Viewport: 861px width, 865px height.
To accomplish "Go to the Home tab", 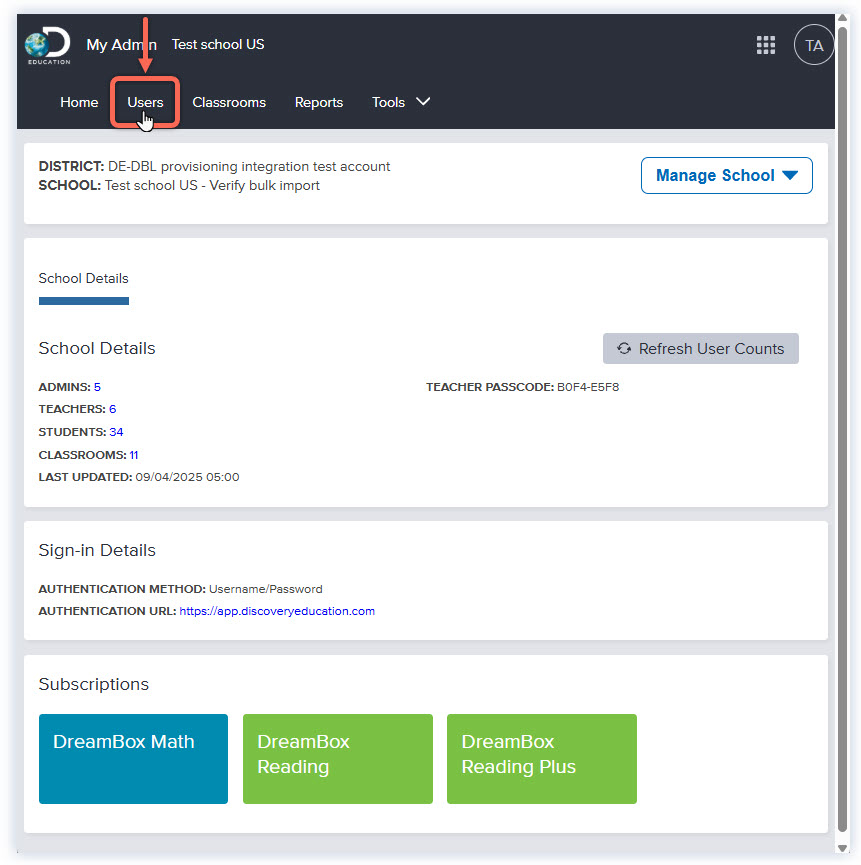I will (79, 102).
